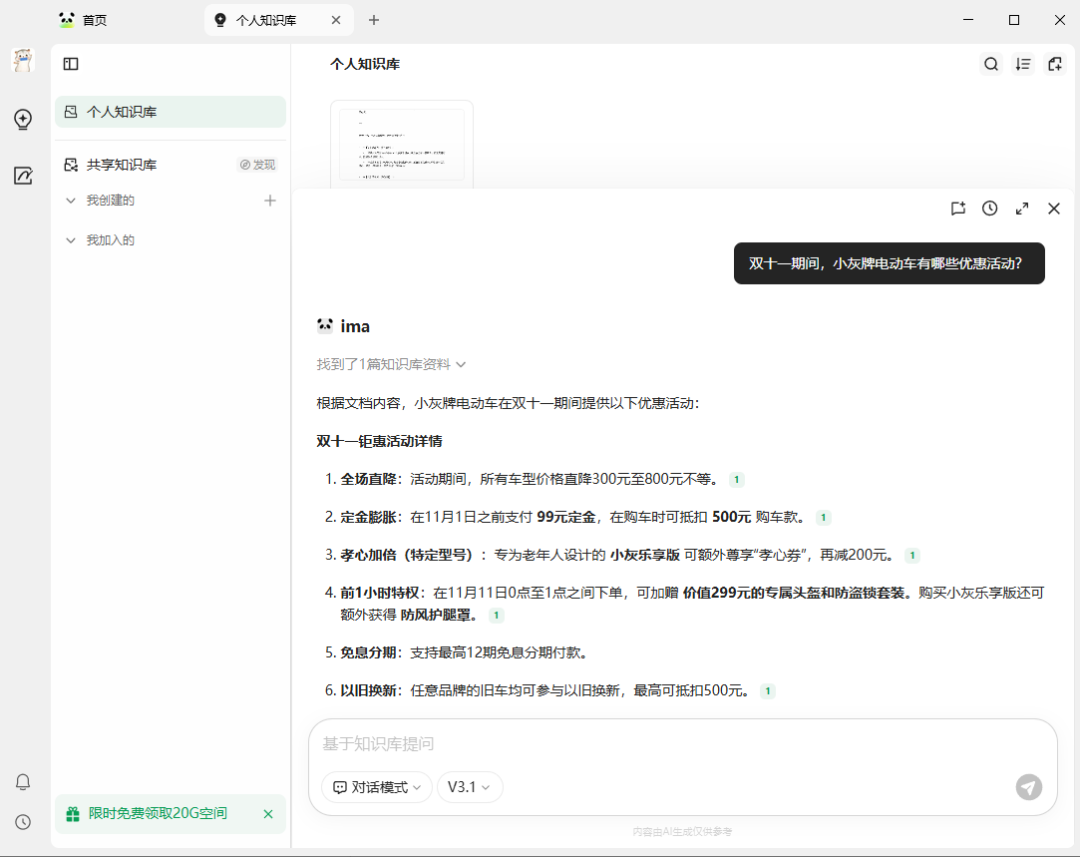Collapse the 我加入的 section
The image size is (1080, 857).
click(70, 240)
